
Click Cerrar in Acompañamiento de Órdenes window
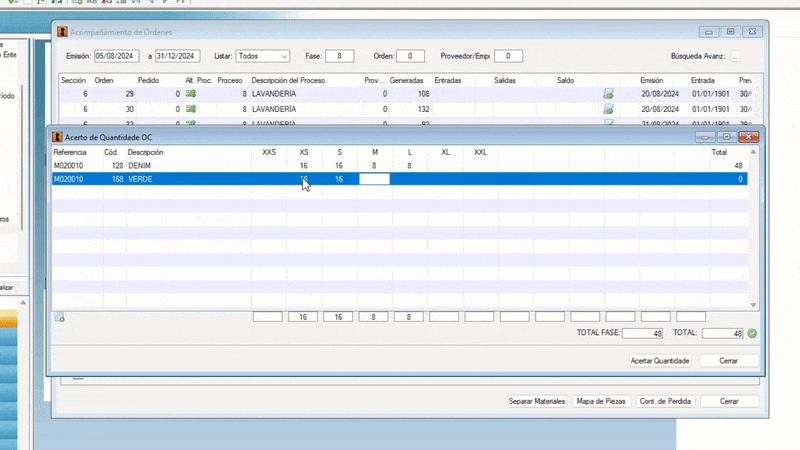729,401
